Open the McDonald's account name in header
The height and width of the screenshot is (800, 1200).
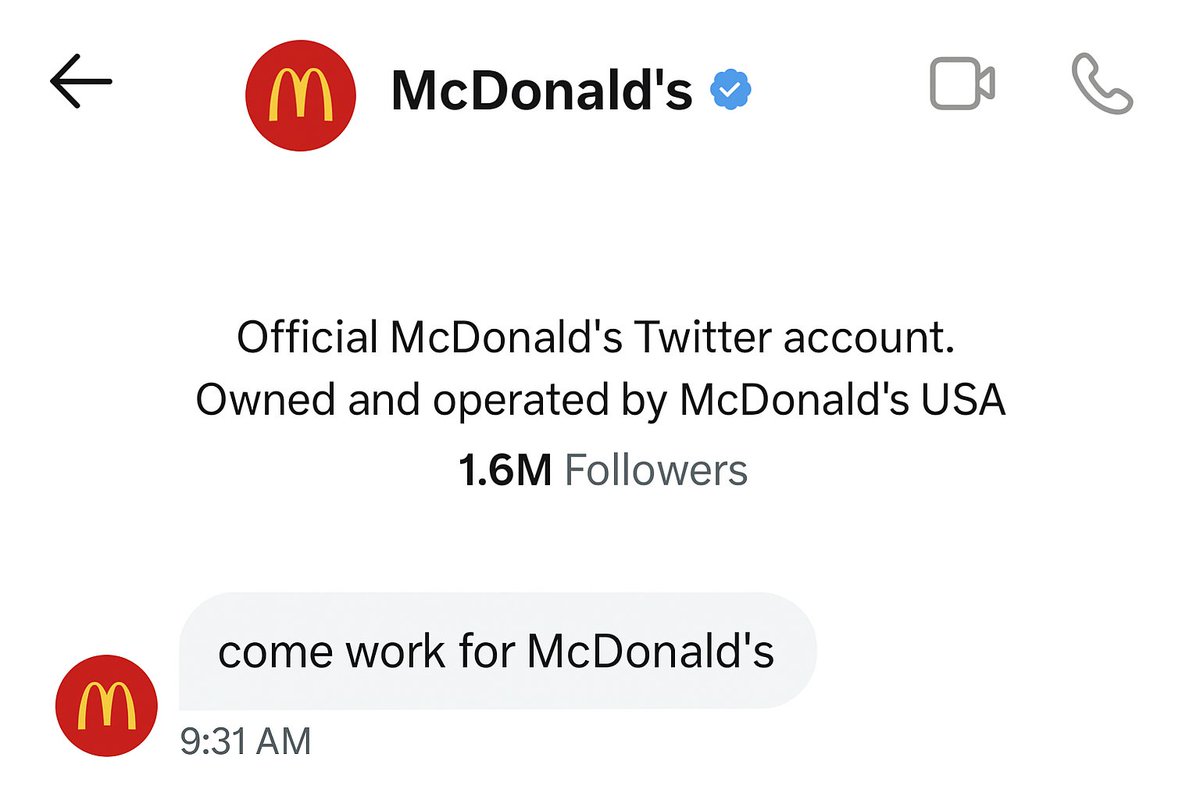point(541,91)
